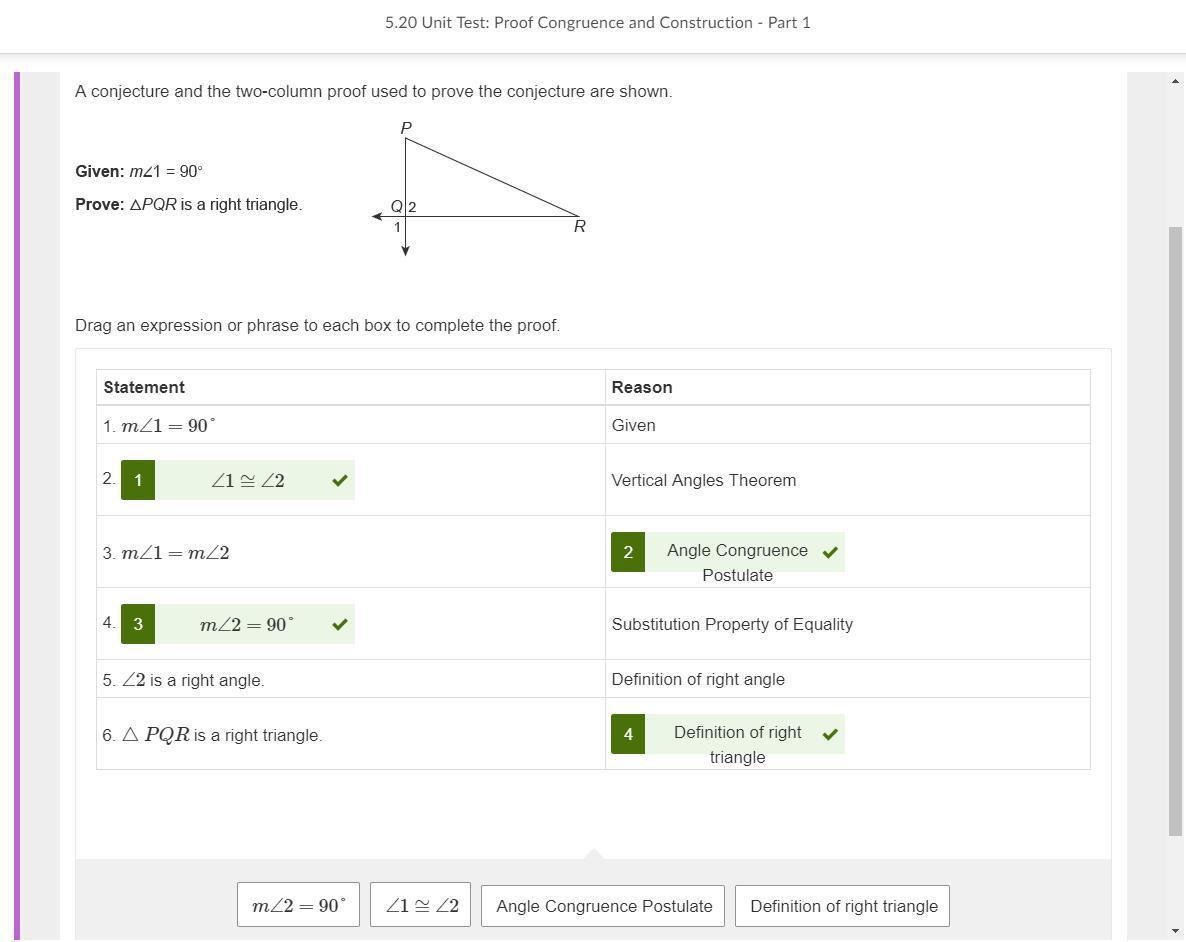Image resolution: width=1186 pixels, height=942 pixels.
Task: Pick Definition of right triangle tile from bank
Action: click(843, 906)
